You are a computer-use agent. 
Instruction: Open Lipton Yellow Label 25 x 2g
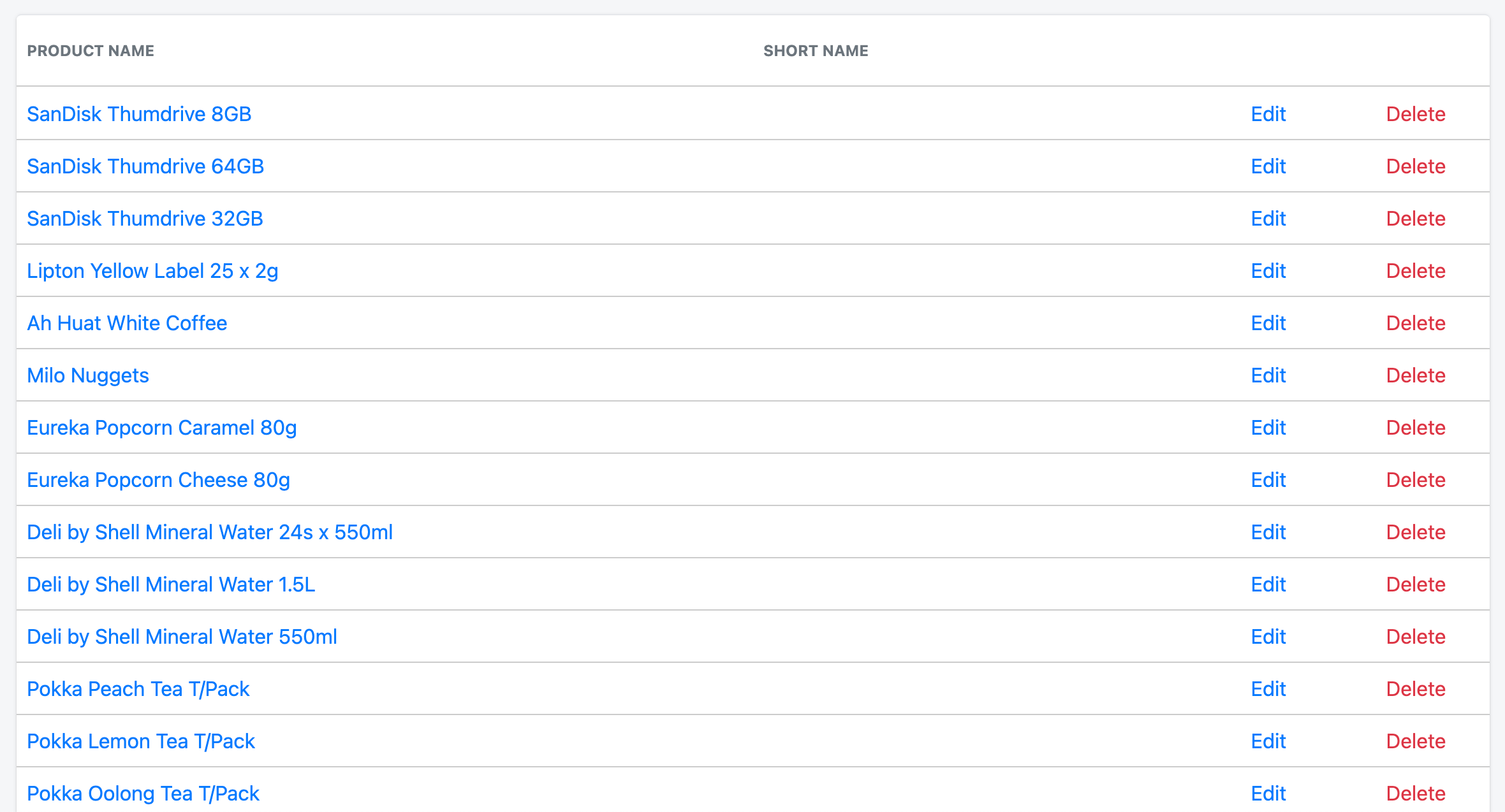152,271
